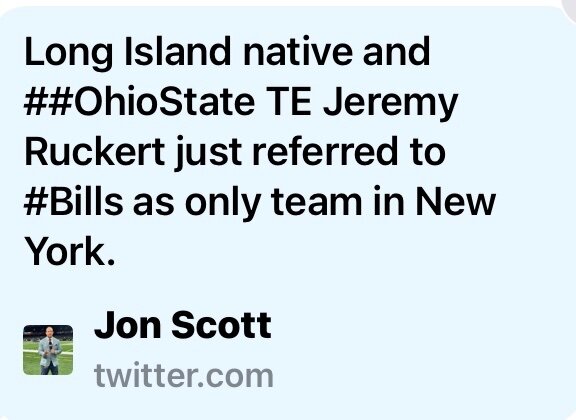Click the empty area beside Jon Scott's name
Image resolution: width=576 pixels, height=420 pixels.
(404, 327)
